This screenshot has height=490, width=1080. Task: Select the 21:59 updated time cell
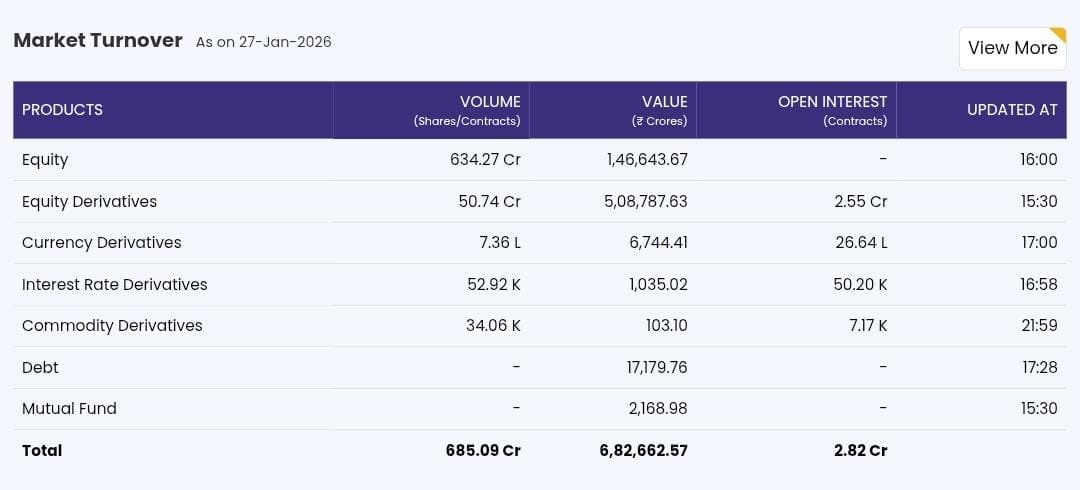click(x=1039, y=326)
